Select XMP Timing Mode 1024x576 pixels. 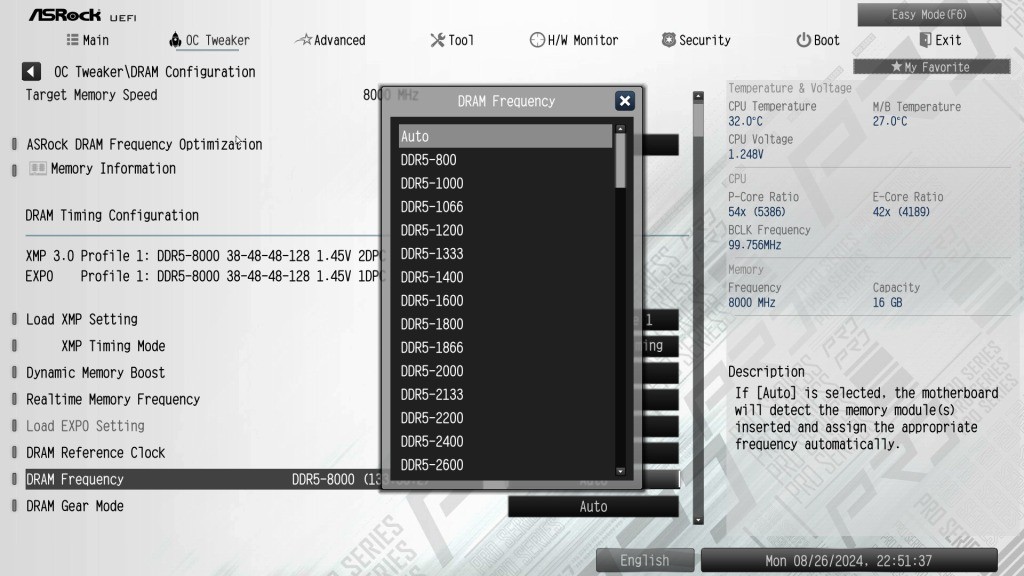[113, 346]
